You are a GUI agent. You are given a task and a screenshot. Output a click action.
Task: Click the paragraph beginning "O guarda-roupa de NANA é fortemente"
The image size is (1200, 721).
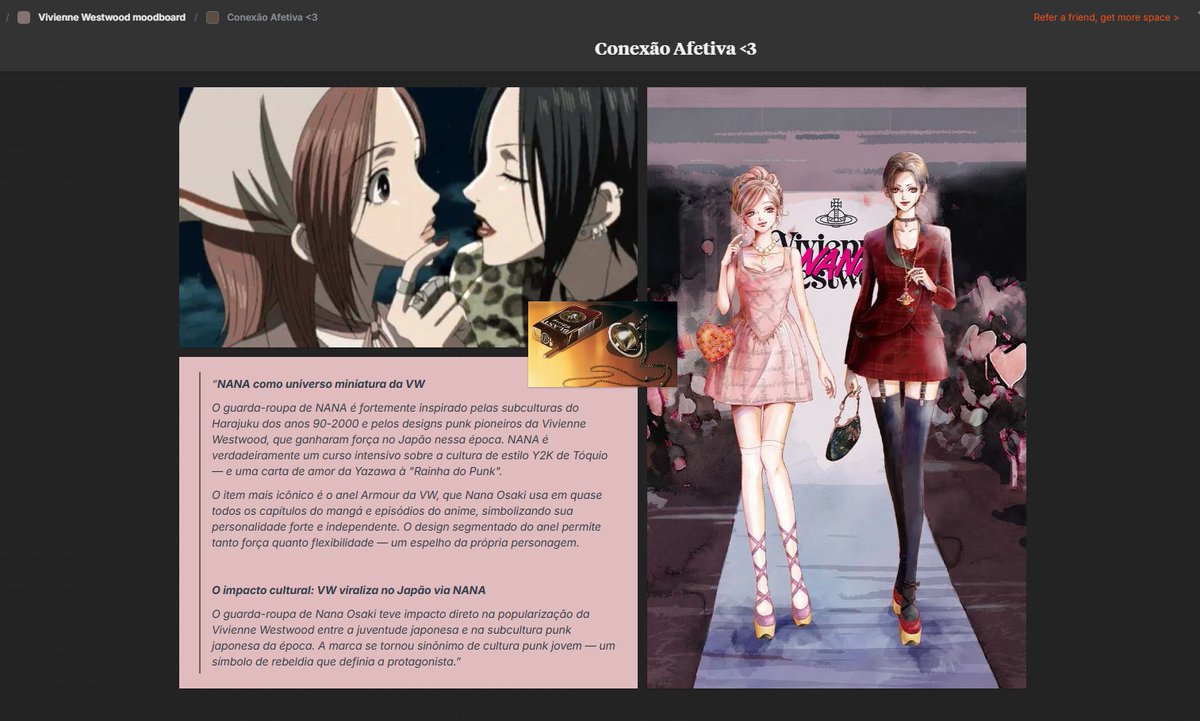tap(411, 439)
